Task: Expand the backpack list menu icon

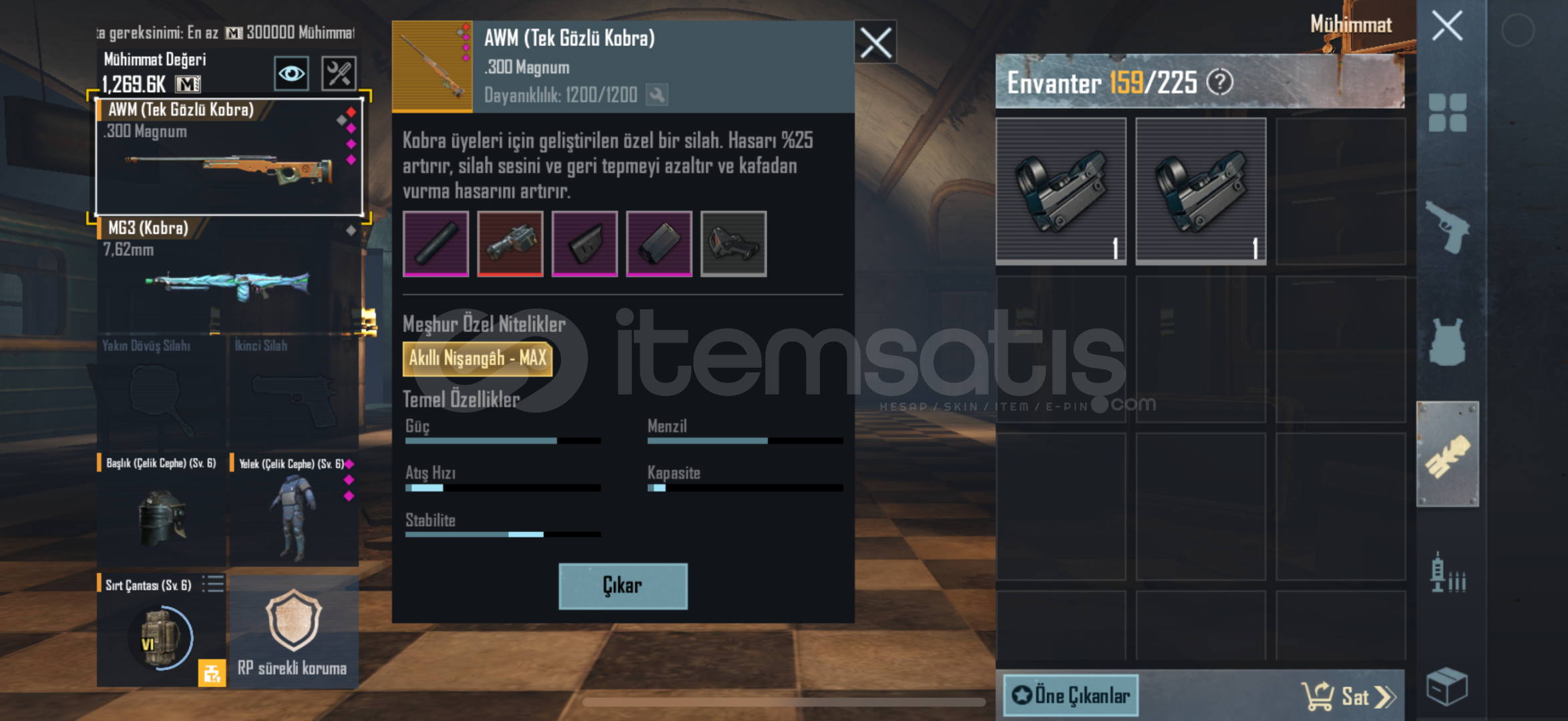Action: [x=213, y=584]
